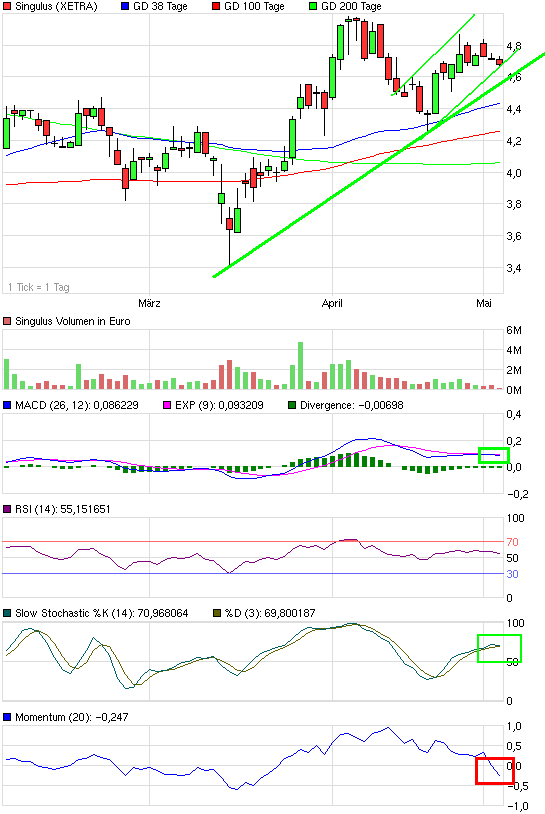
Task: Click the 4,4 price axis value
Action: (x=514, y=109)
